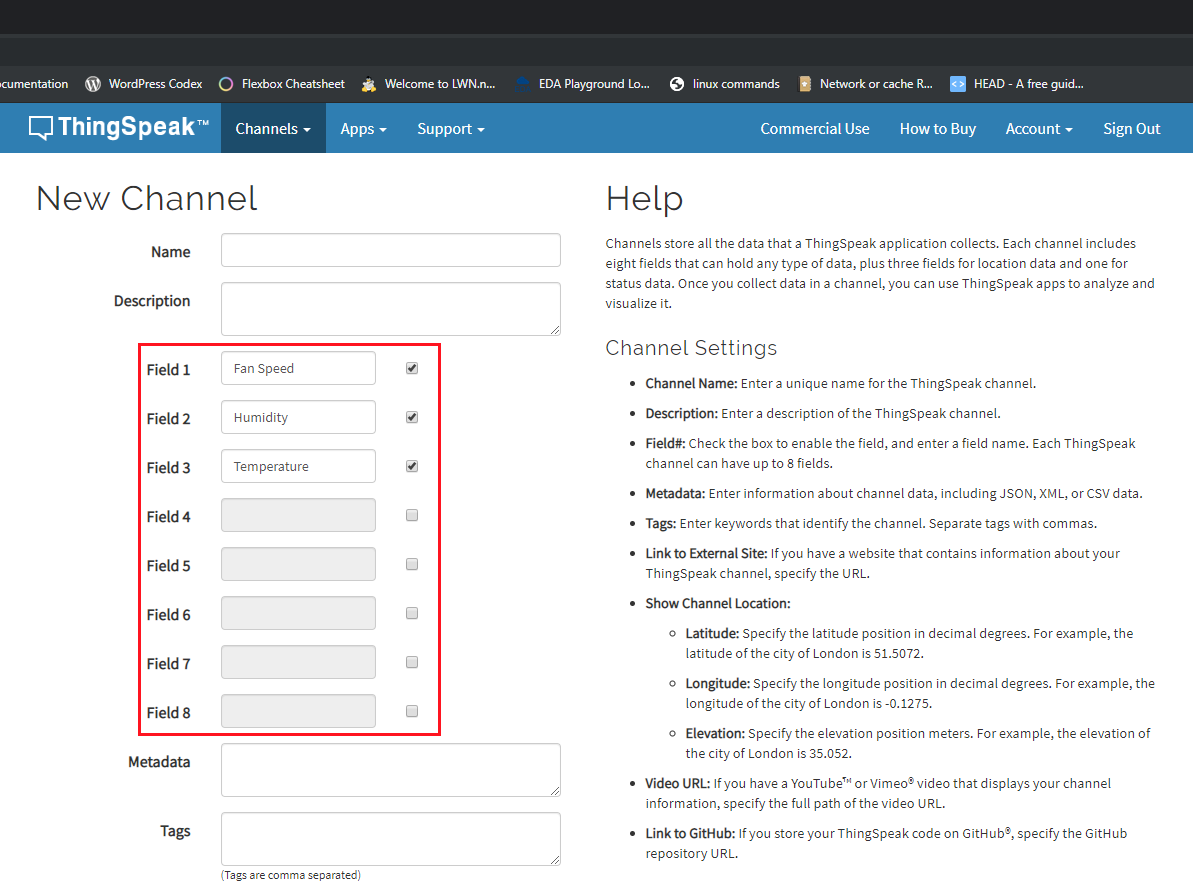Click the disabled Field 6 input box
This screenshot has width=1193, height=885.
tap(298, 613)
